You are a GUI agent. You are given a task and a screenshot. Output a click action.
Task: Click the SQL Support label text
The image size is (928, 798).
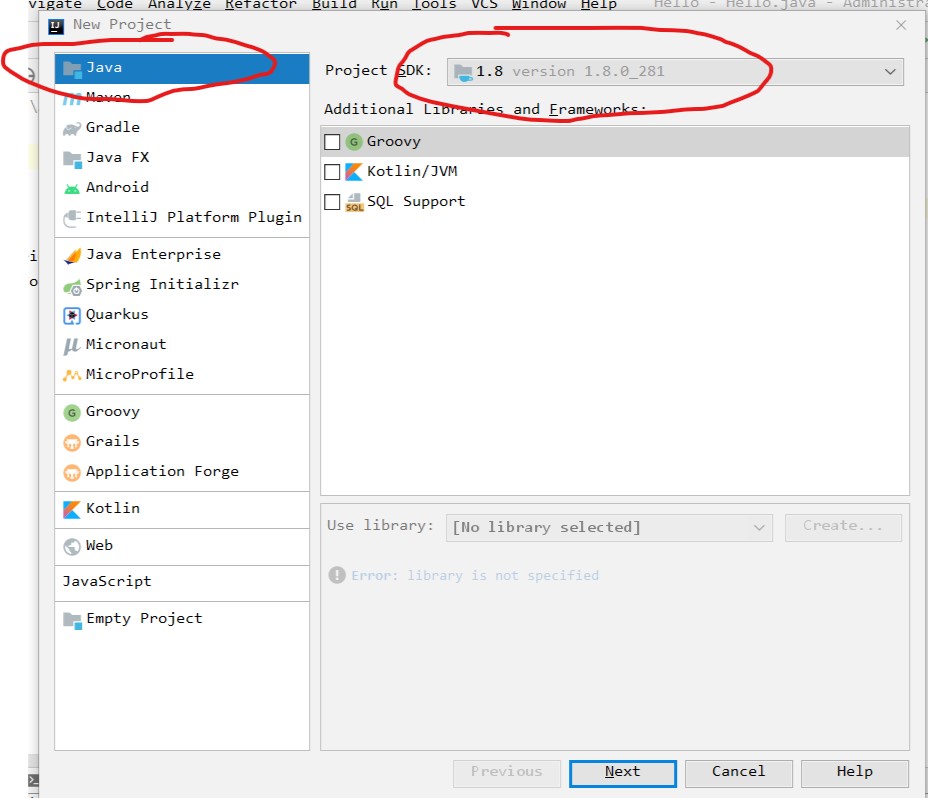point(416,202)
